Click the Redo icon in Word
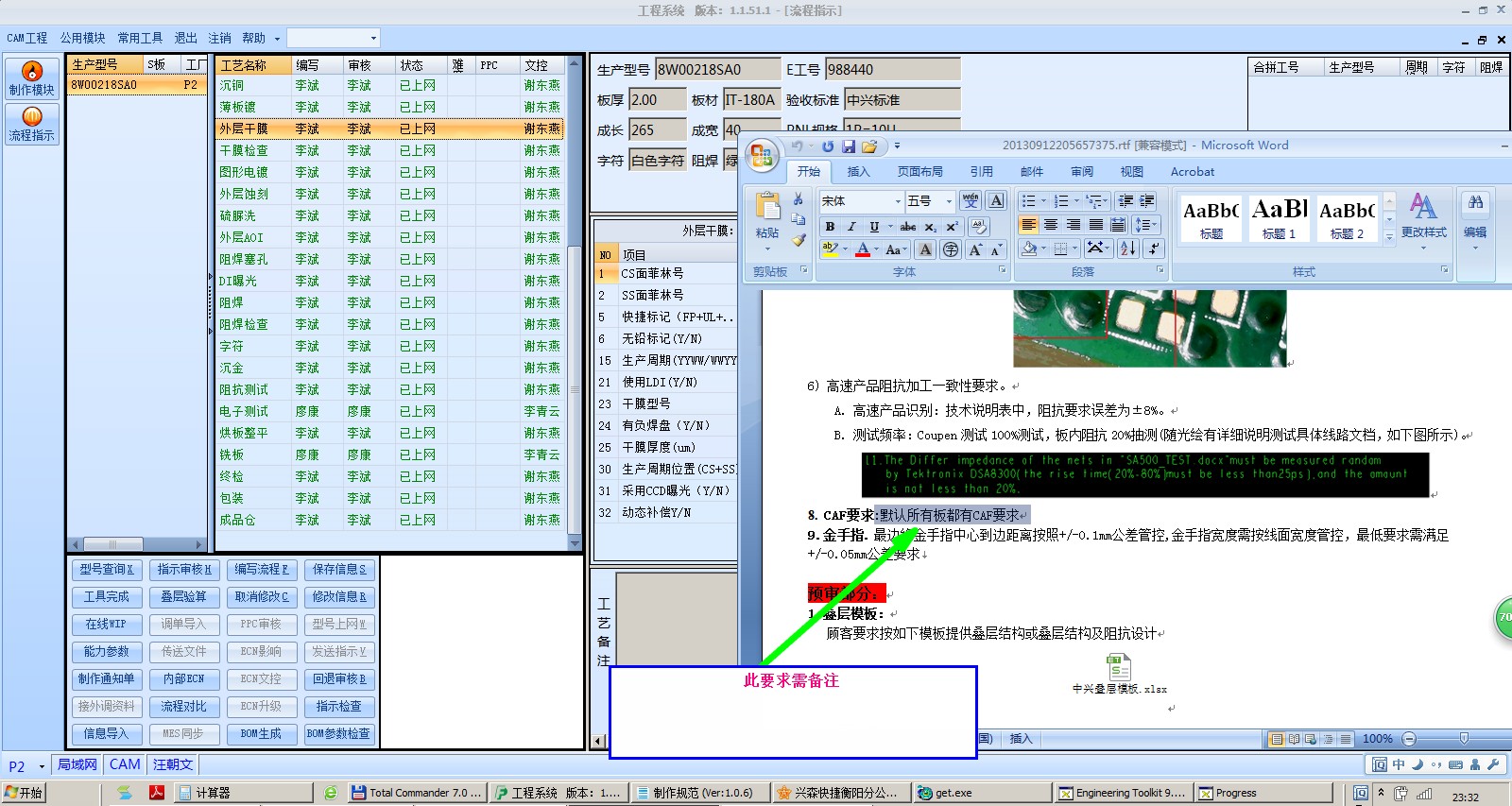This screenshot has height=806, width=1512. click(x=828, y=146)
